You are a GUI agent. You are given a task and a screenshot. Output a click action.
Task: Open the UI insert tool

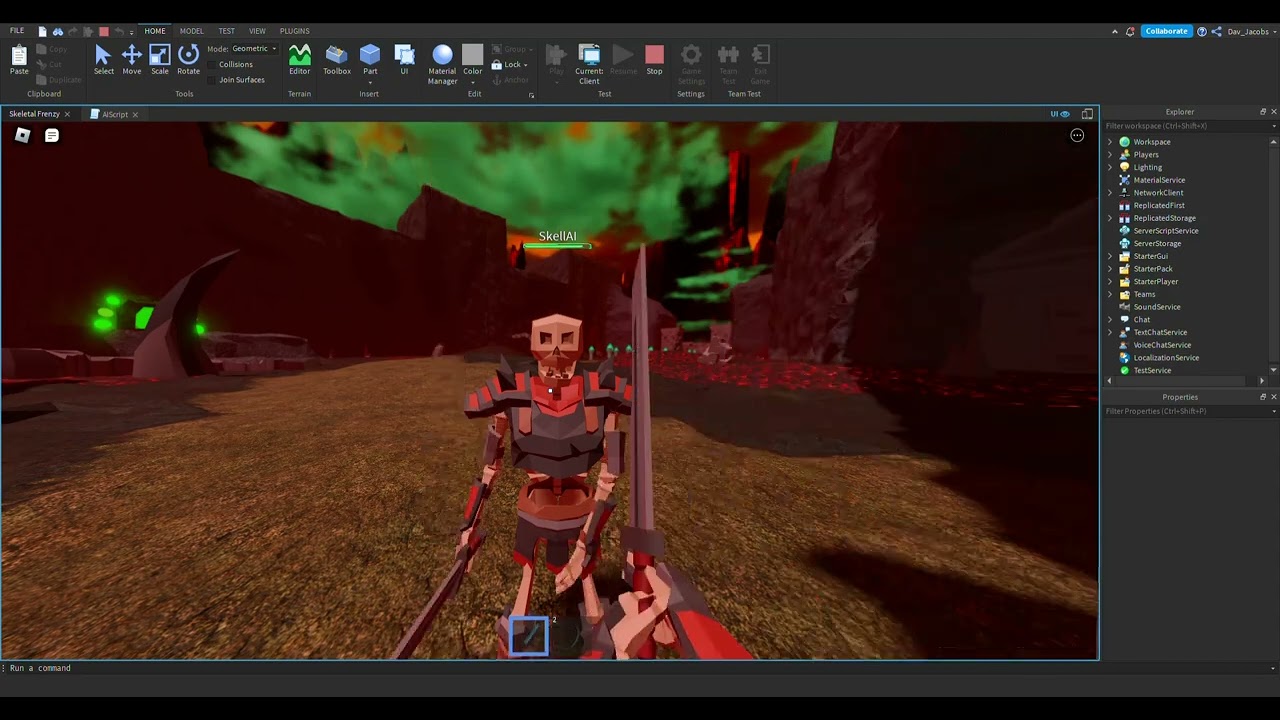[x=404, y=59]
